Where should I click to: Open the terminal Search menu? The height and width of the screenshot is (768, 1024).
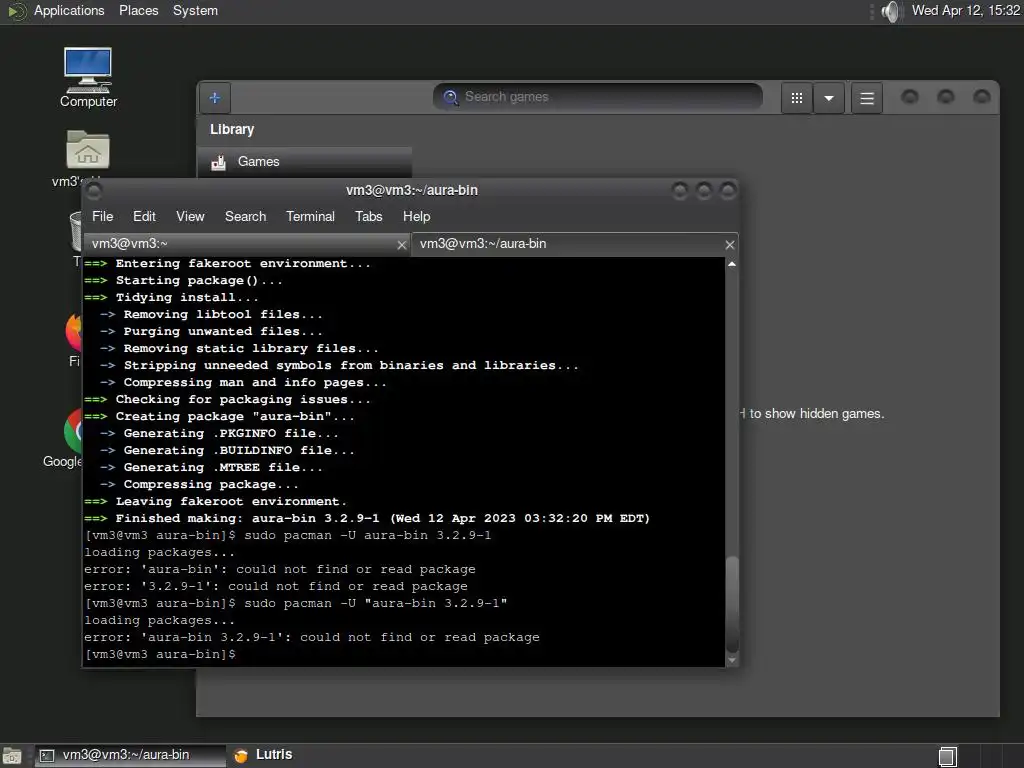246,216
